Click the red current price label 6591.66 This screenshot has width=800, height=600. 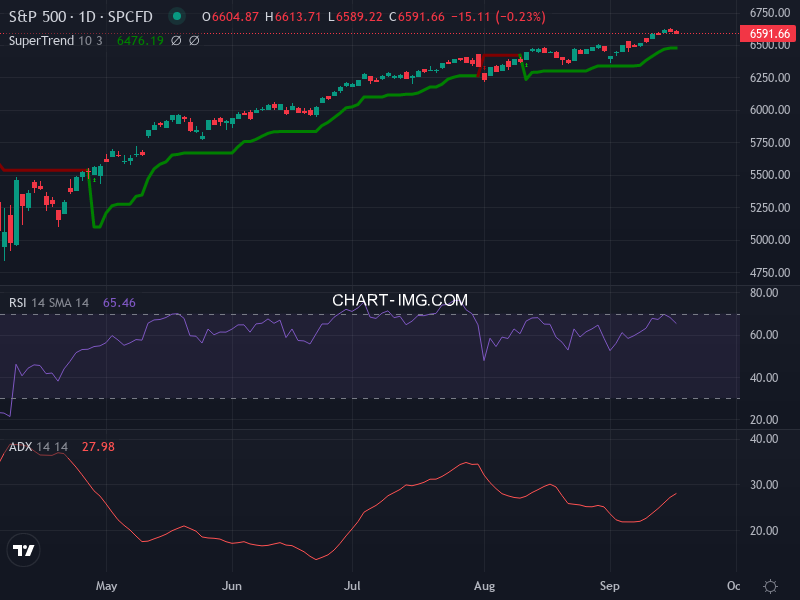pyautogui.click(x=767, y=34)
